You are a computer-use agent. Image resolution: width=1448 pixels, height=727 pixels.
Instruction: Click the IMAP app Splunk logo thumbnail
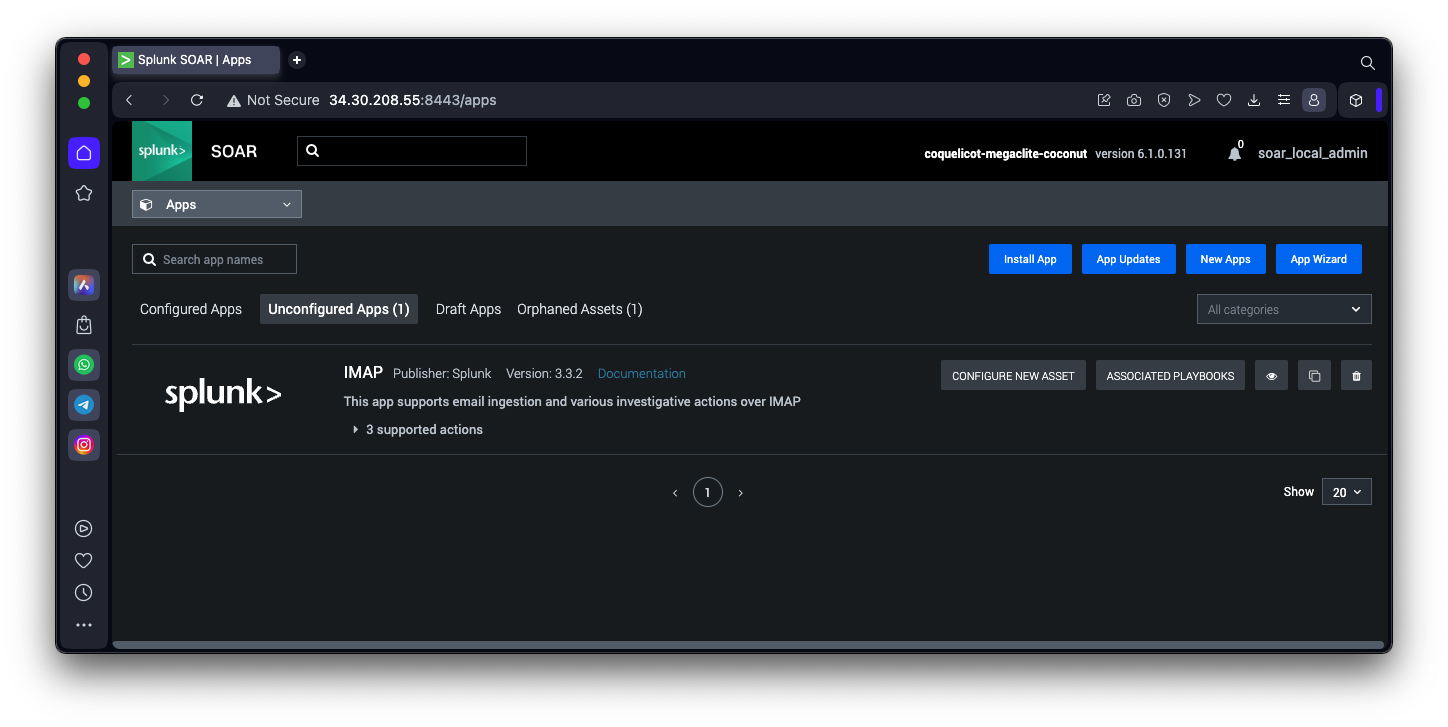coord(223,395)
